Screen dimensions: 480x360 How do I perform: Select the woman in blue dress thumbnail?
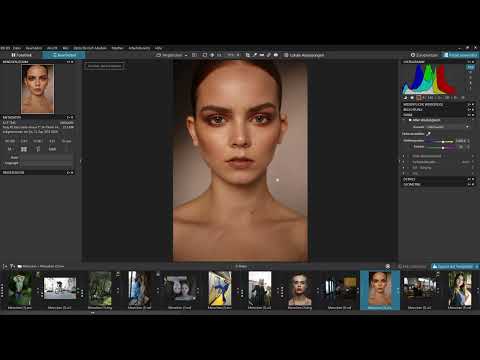point(460,289)
